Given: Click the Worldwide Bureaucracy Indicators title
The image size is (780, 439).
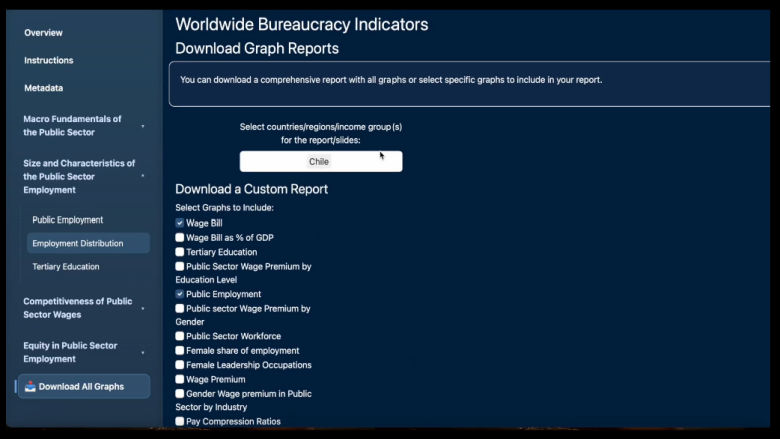Looking at the screenshot, I should pos(301,24).
